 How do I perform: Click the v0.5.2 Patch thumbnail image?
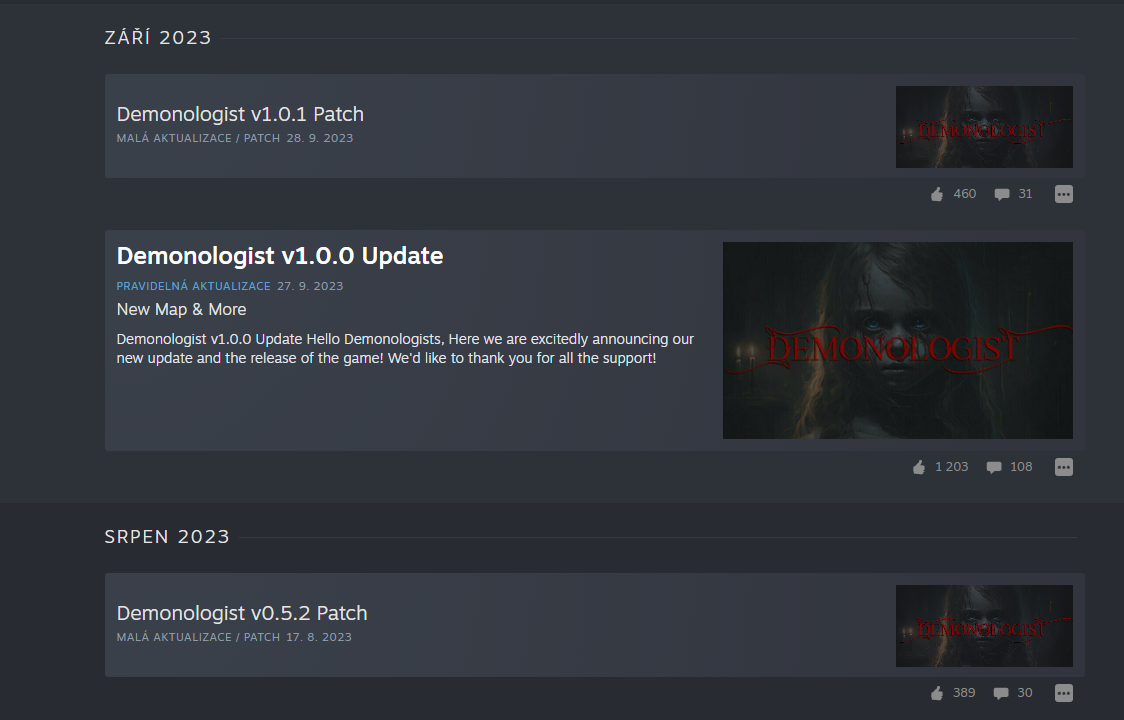(x=984, y=626)
